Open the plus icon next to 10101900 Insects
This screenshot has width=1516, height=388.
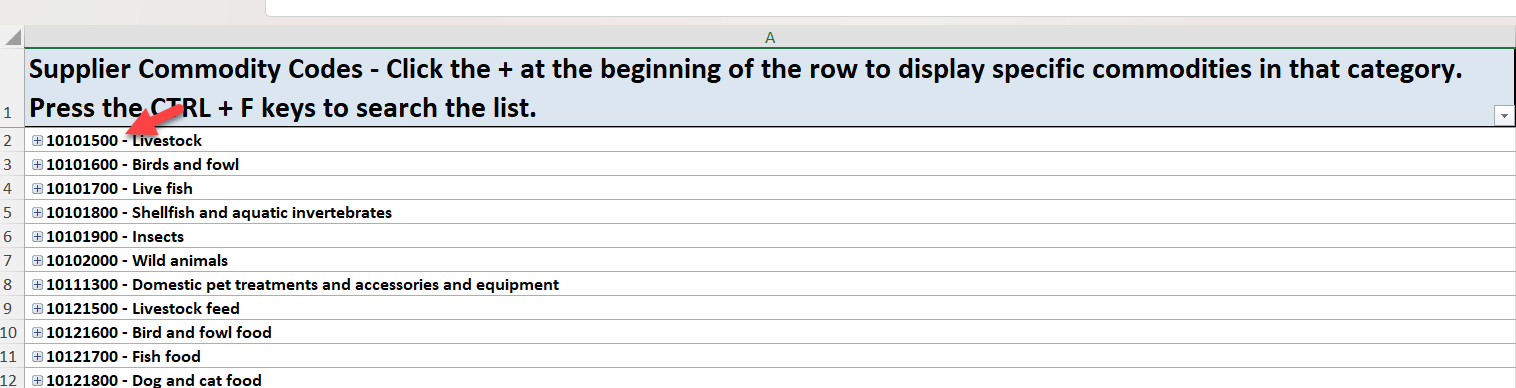tap(38, 237)
